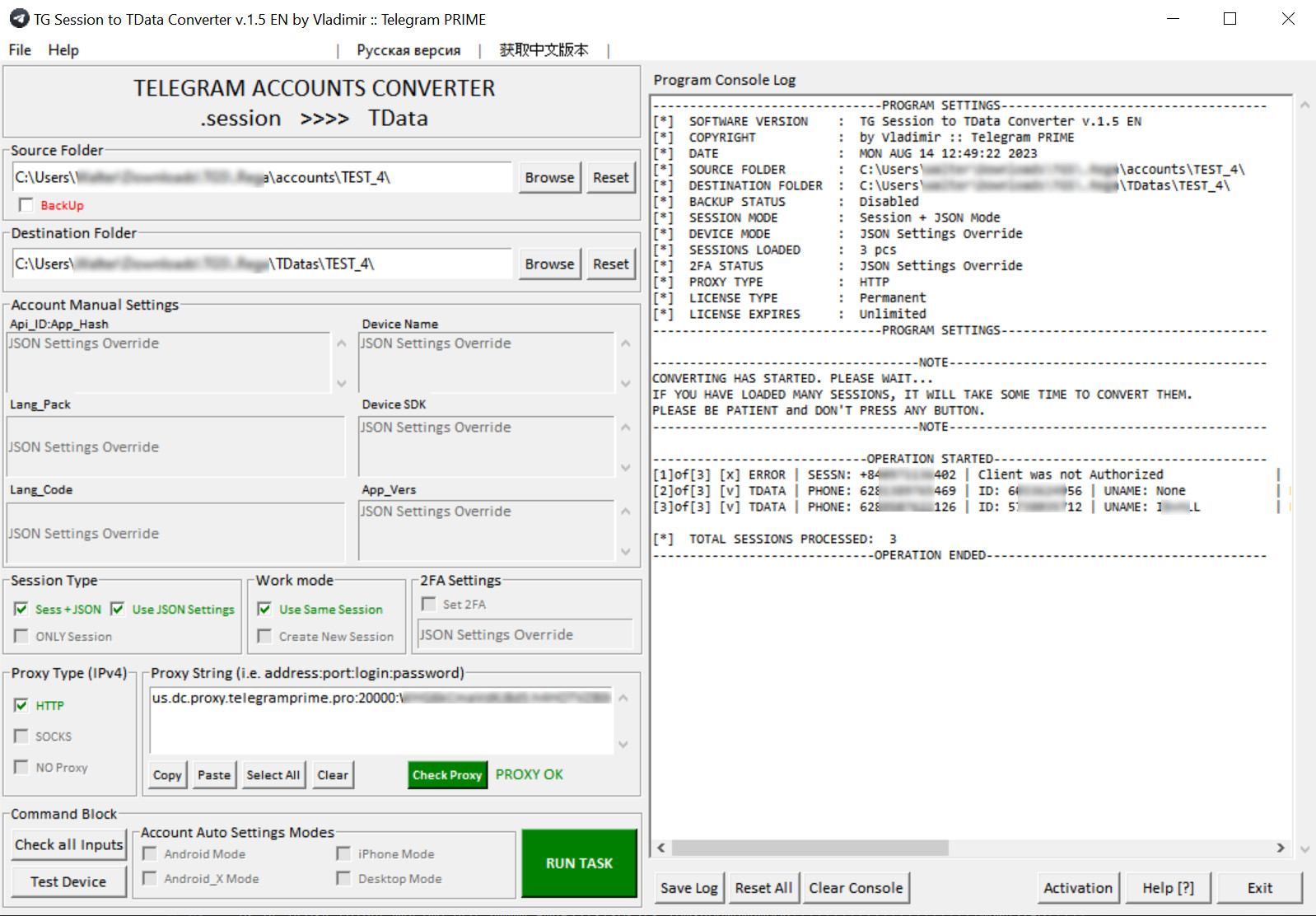Click the console scroll down arrow
1316x916 pixels.
tap(1304, 848)
